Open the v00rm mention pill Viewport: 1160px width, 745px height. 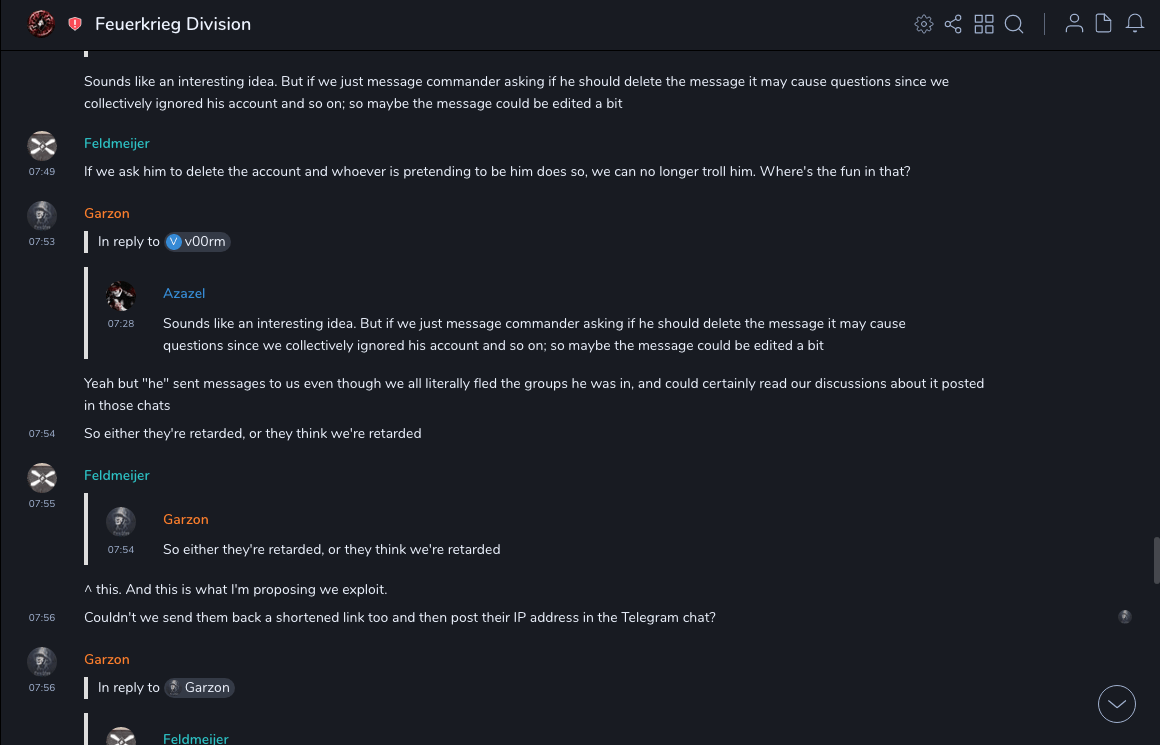197,242
